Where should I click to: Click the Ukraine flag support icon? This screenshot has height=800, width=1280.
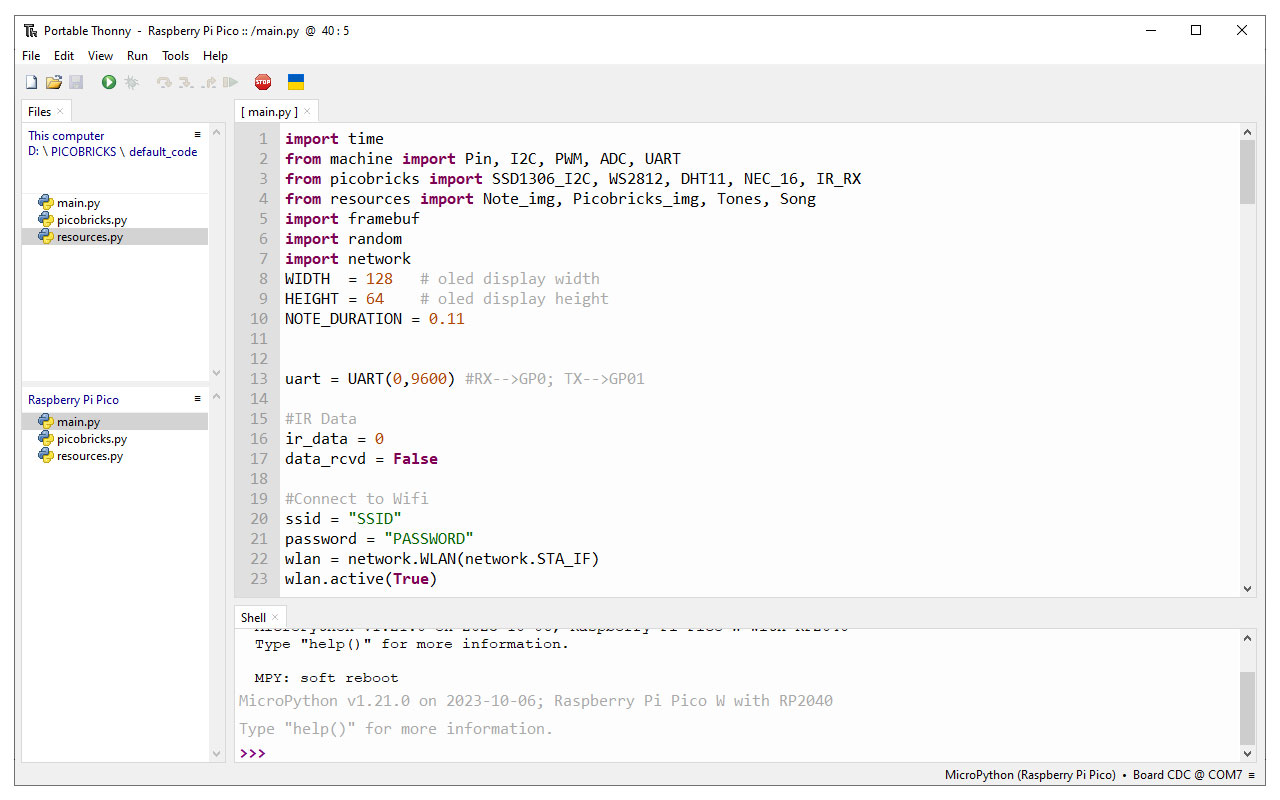pos(296,82)
